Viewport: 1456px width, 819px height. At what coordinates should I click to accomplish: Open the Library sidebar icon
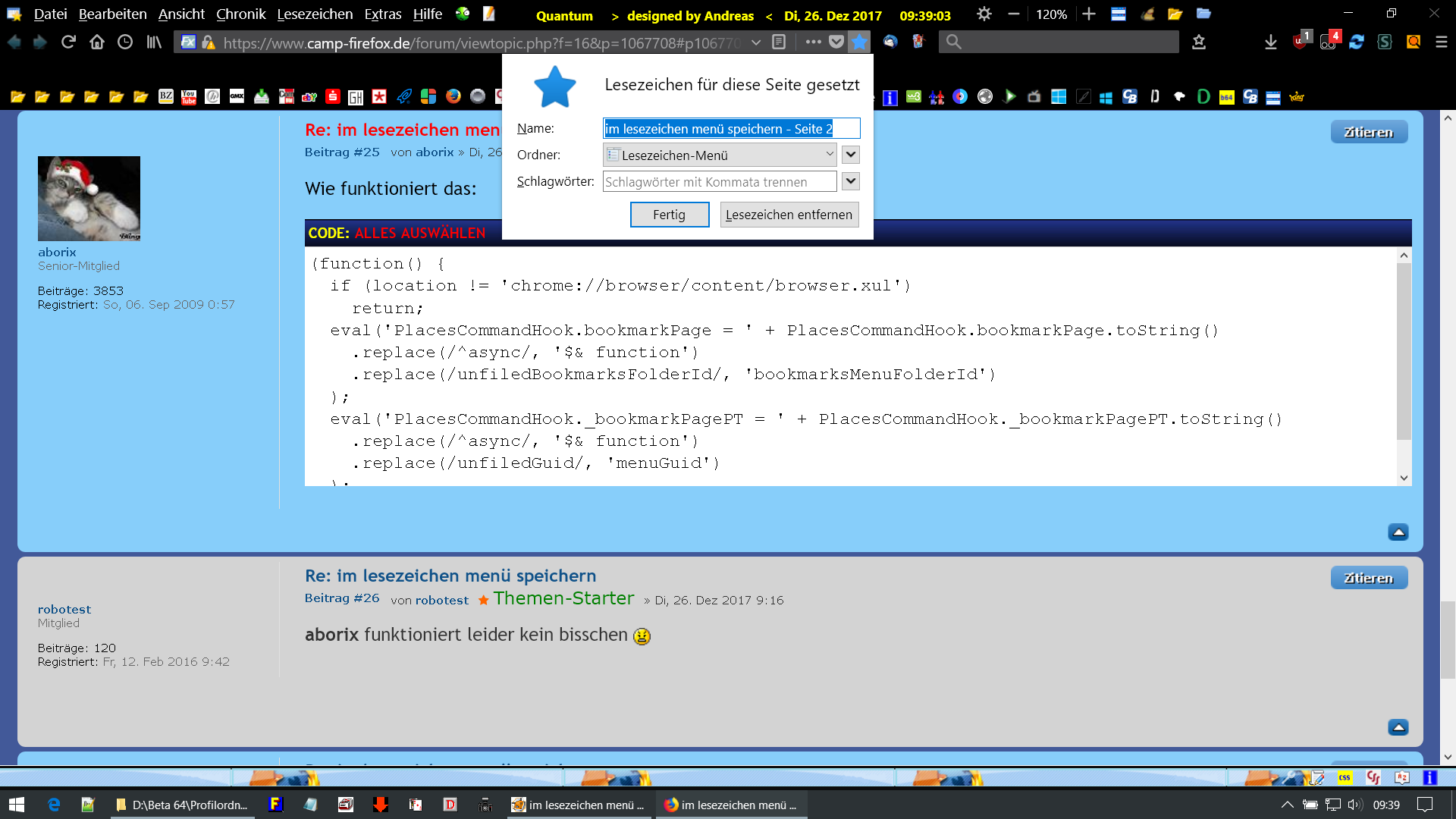tap(154, 42)
